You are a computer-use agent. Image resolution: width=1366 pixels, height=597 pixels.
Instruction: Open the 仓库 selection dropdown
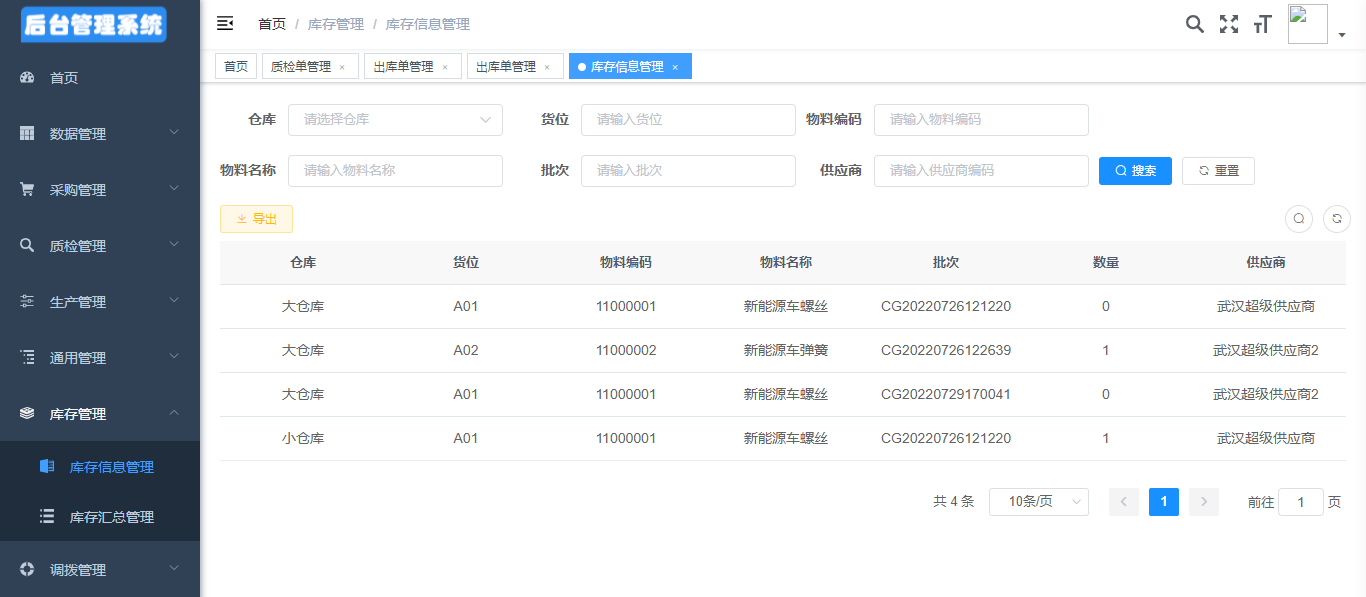click(x=395, y=120)
